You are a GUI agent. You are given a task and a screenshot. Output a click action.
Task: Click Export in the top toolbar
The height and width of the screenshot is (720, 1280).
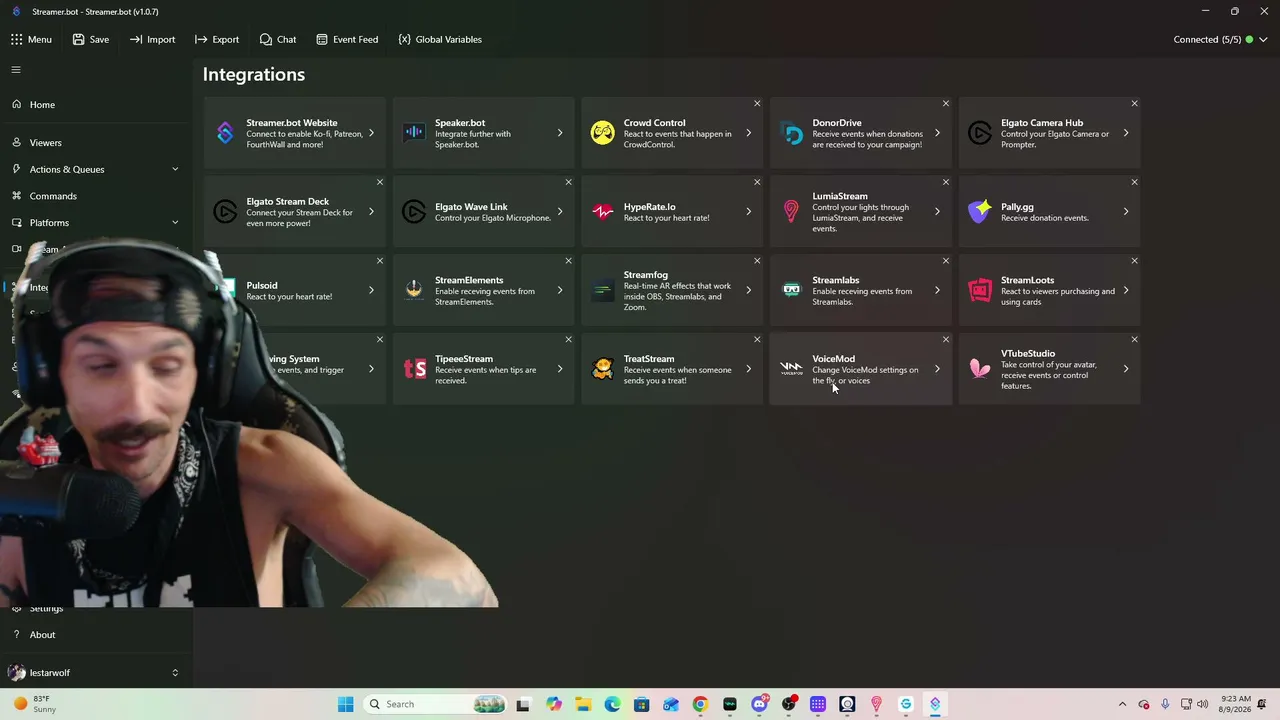(217, 39)
